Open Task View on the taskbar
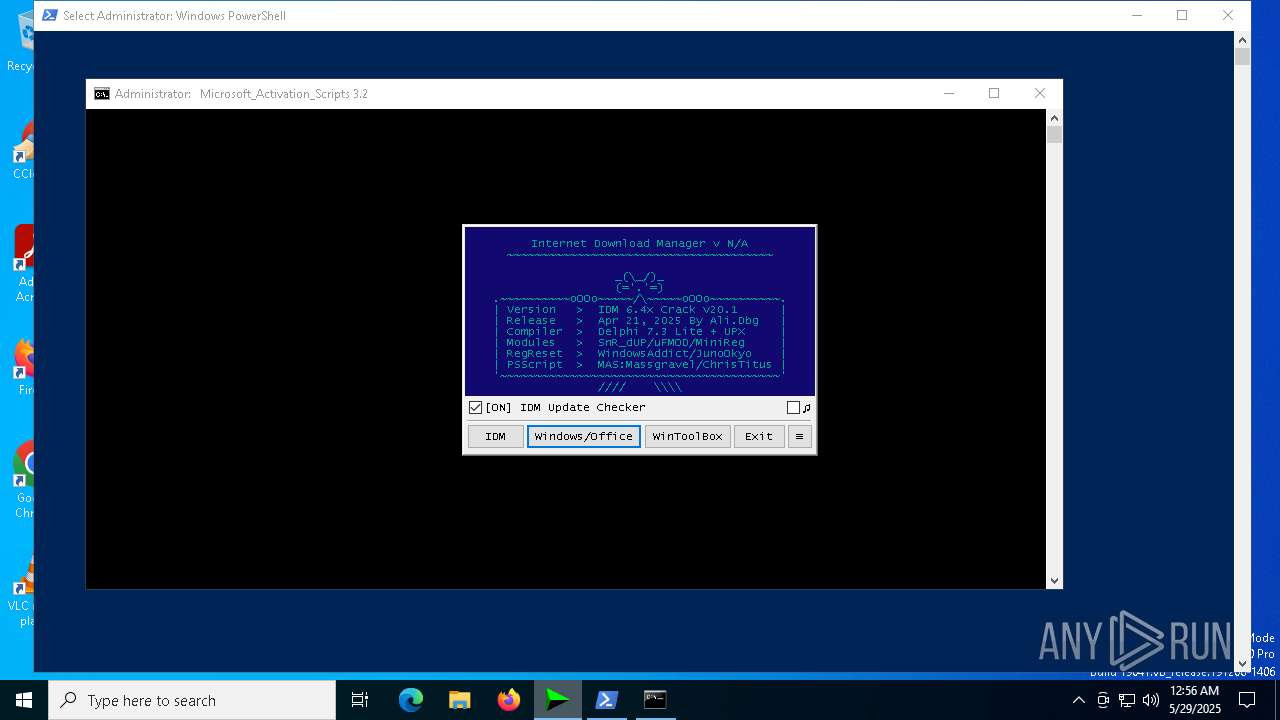The width and height of the screenshot is (1280, 720). (360, 700)
